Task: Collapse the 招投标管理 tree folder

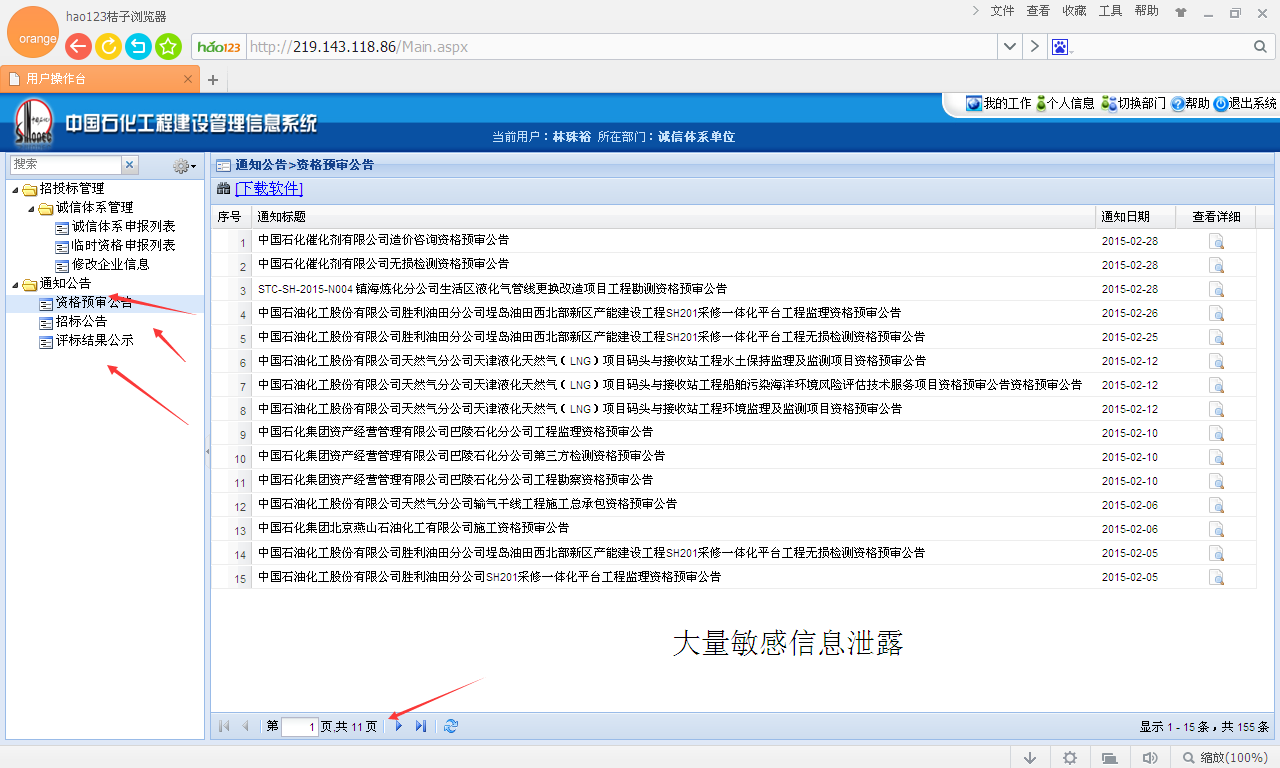Action: click(14, 189)
